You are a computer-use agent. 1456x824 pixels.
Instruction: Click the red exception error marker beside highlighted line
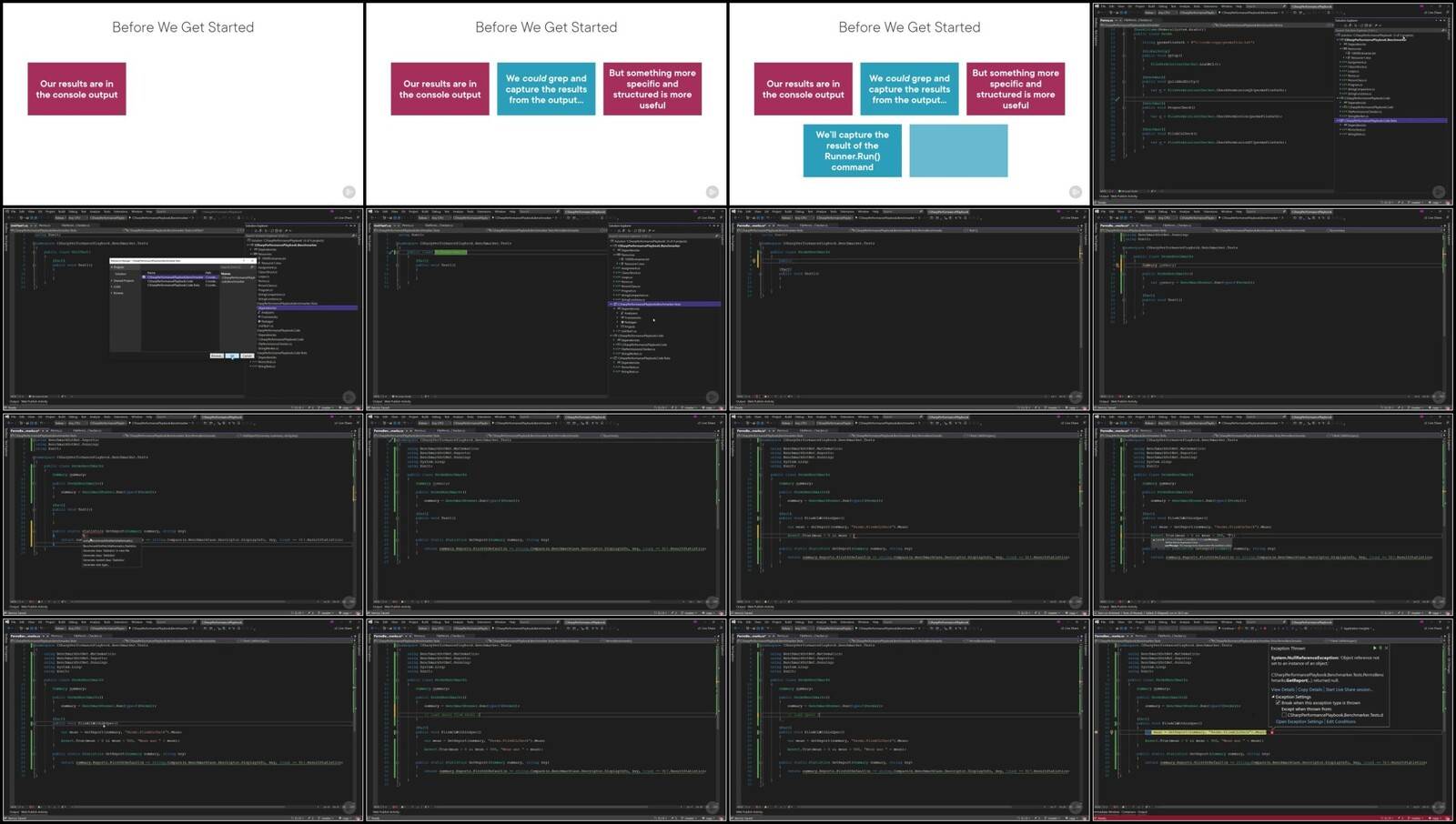pos(1272,732)
